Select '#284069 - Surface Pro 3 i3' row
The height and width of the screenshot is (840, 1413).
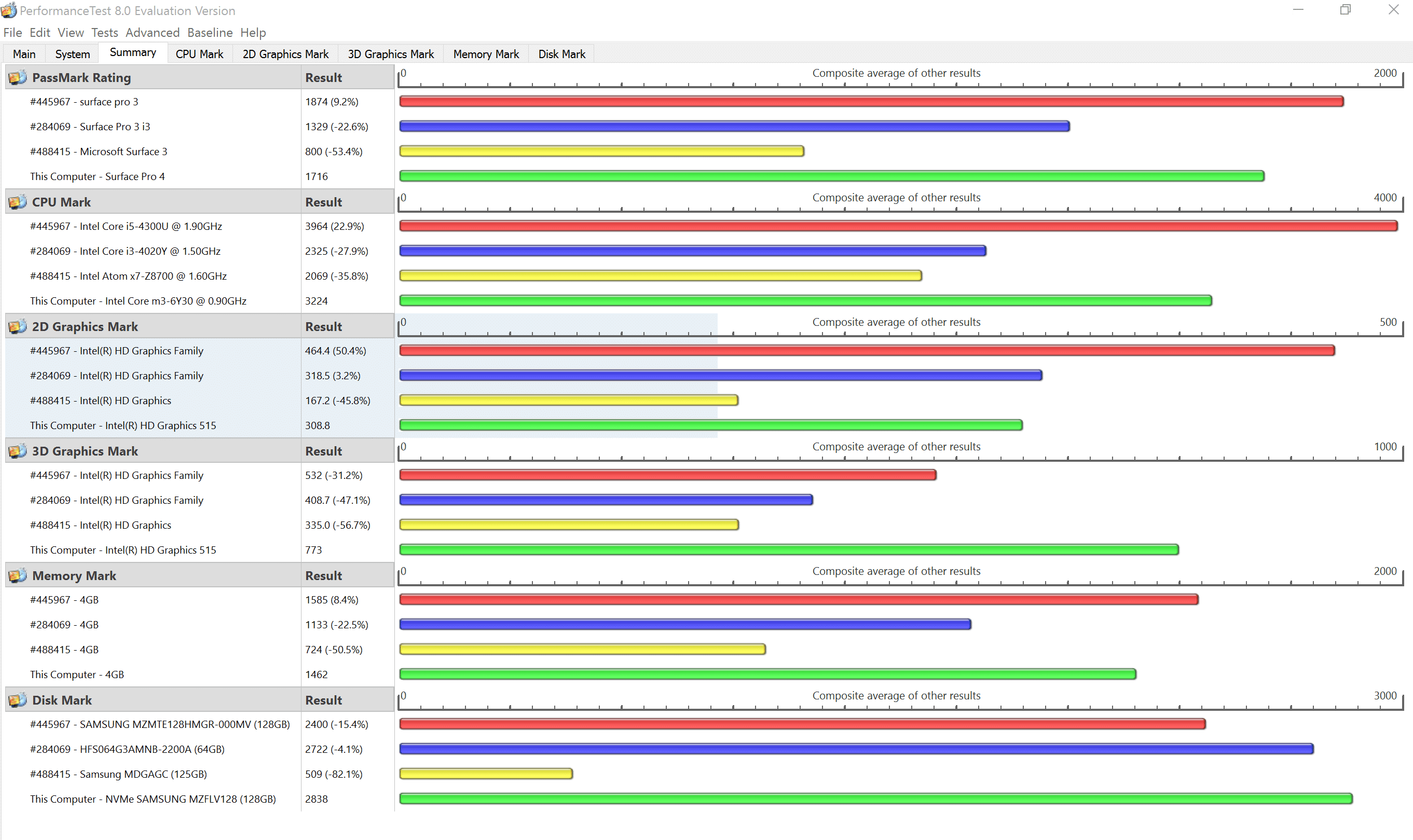(x=199, y=127)
